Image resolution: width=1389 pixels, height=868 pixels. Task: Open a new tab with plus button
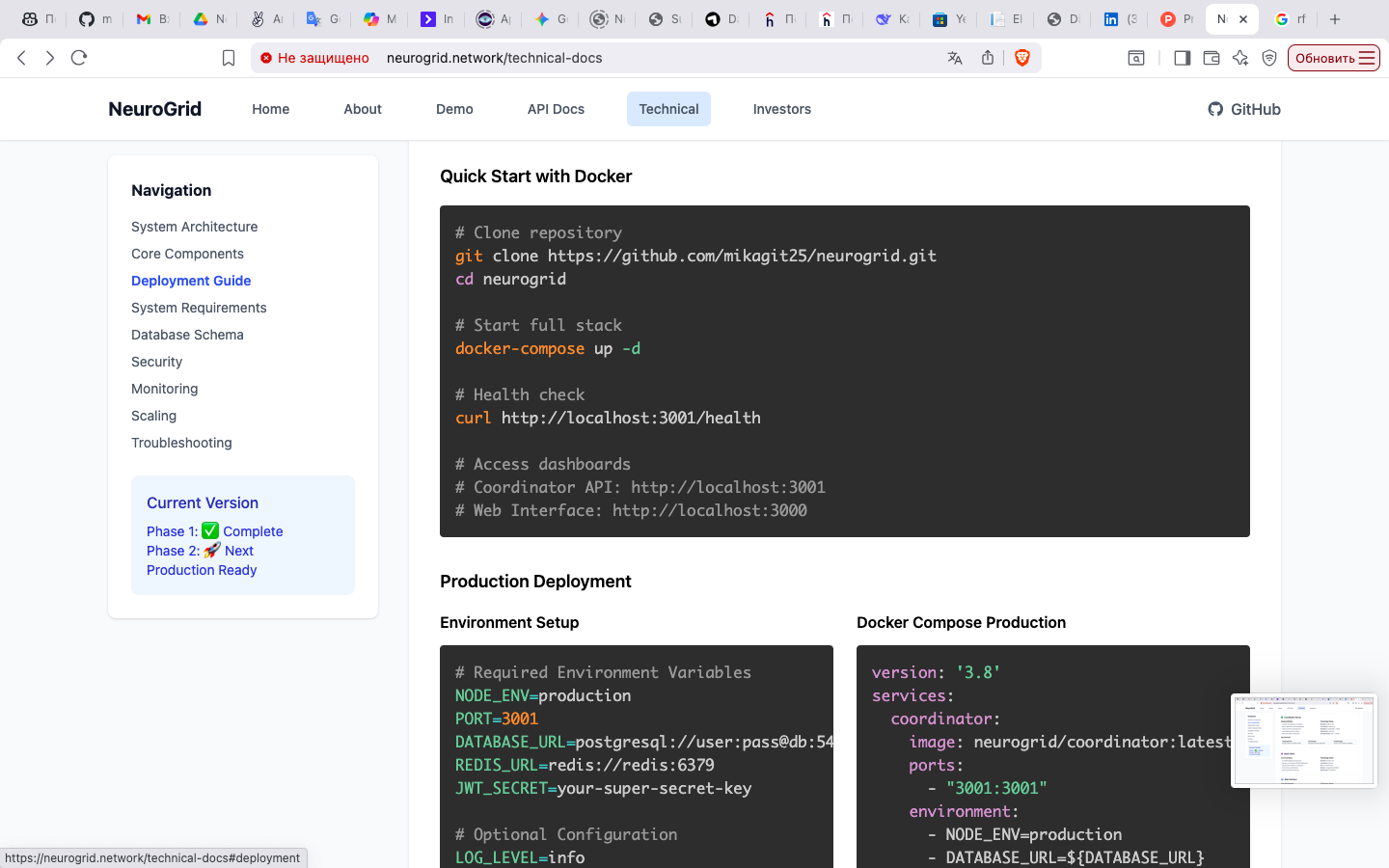click(x=1335, y=19)
